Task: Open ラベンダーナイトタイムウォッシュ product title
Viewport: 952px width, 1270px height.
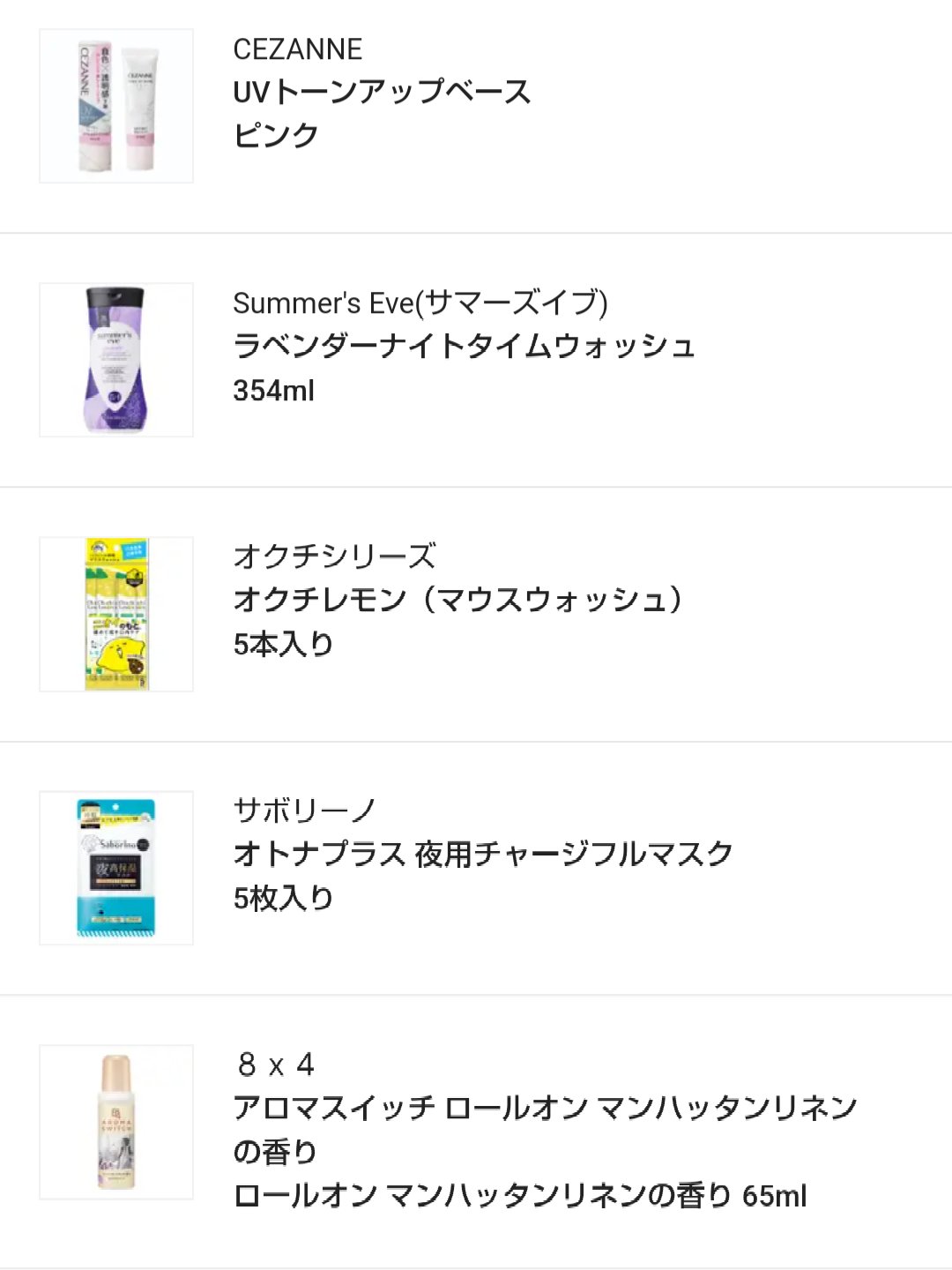Action: tap(464, 346)
